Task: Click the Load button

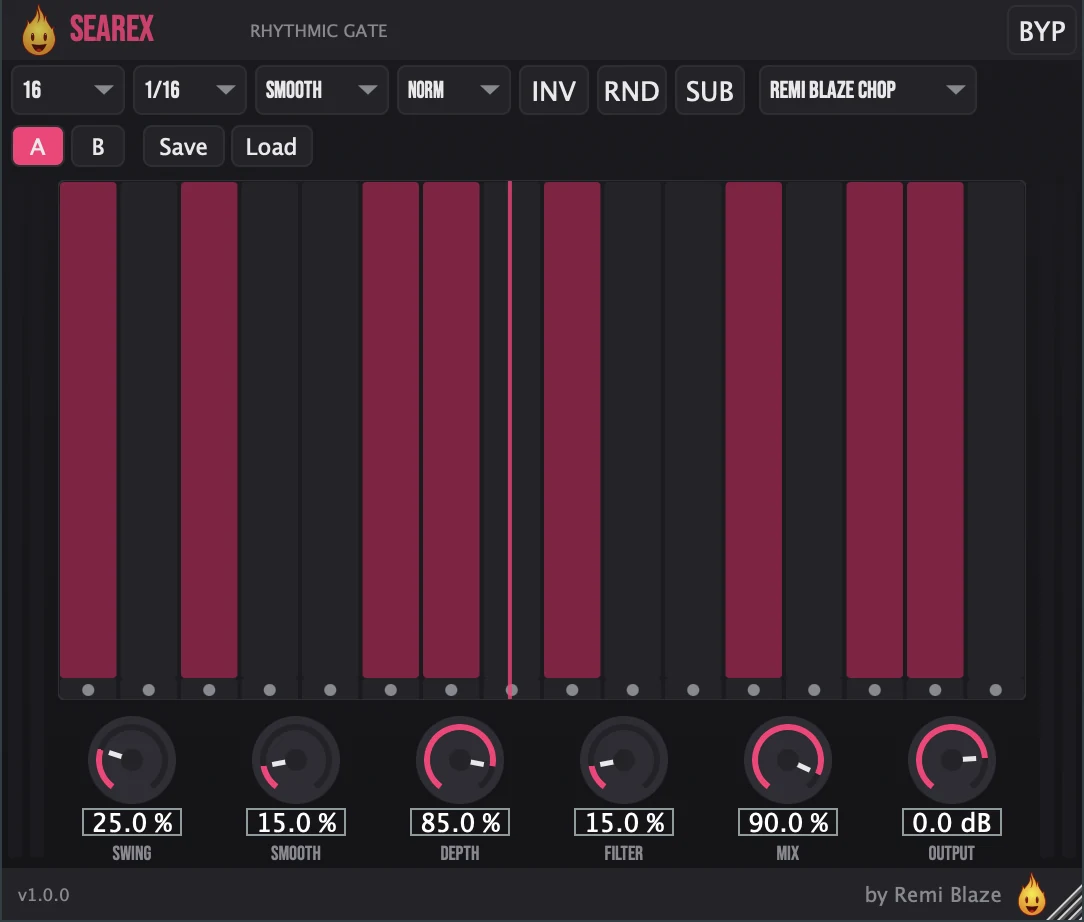Action: [x=271, y=147]
